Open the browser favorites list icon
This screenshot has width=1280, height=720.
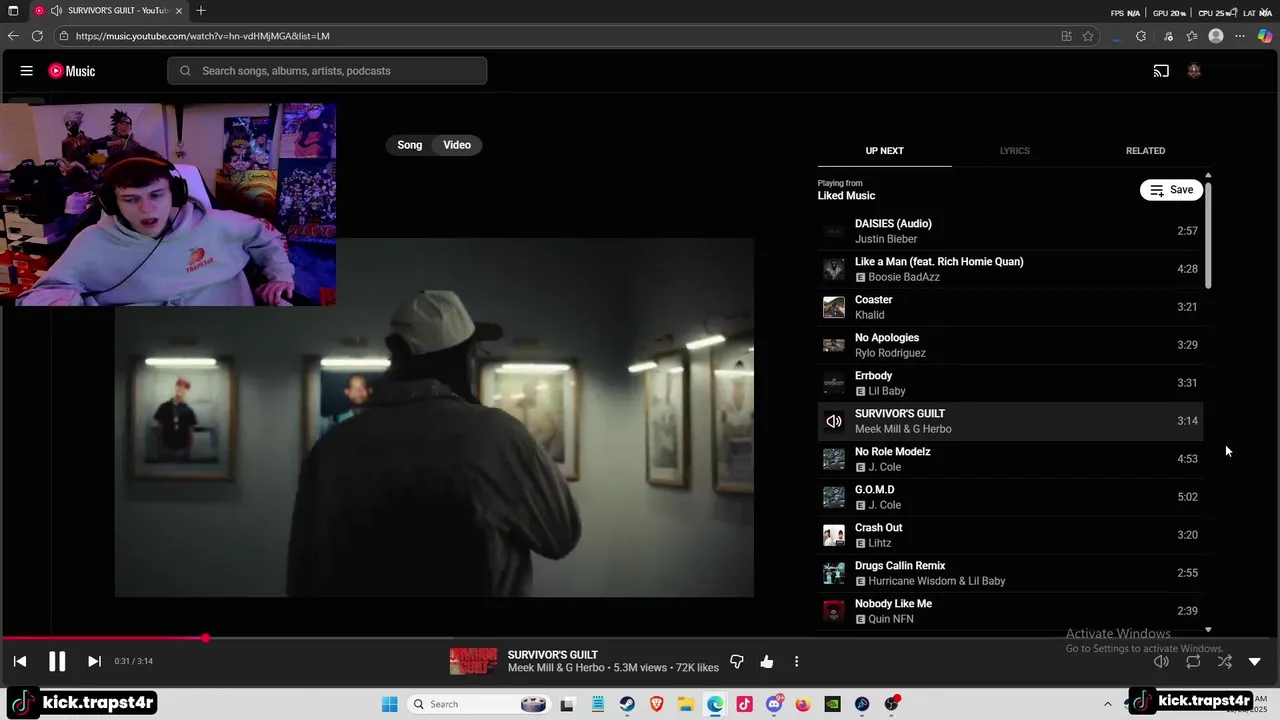(1192, 36)
